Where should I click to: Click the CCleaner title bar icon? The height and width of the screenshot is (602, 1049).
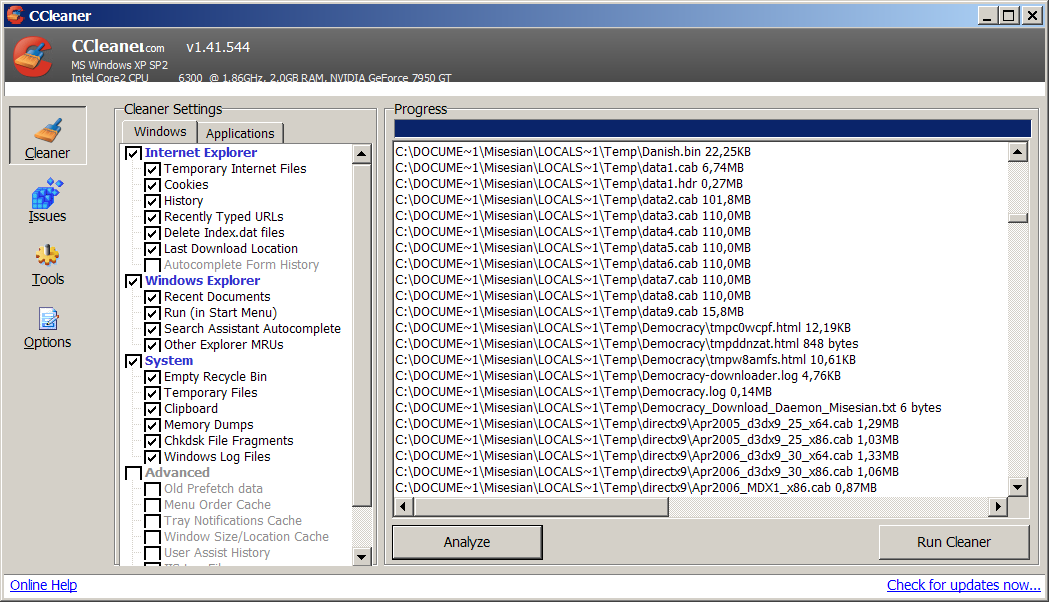point(15,15)
